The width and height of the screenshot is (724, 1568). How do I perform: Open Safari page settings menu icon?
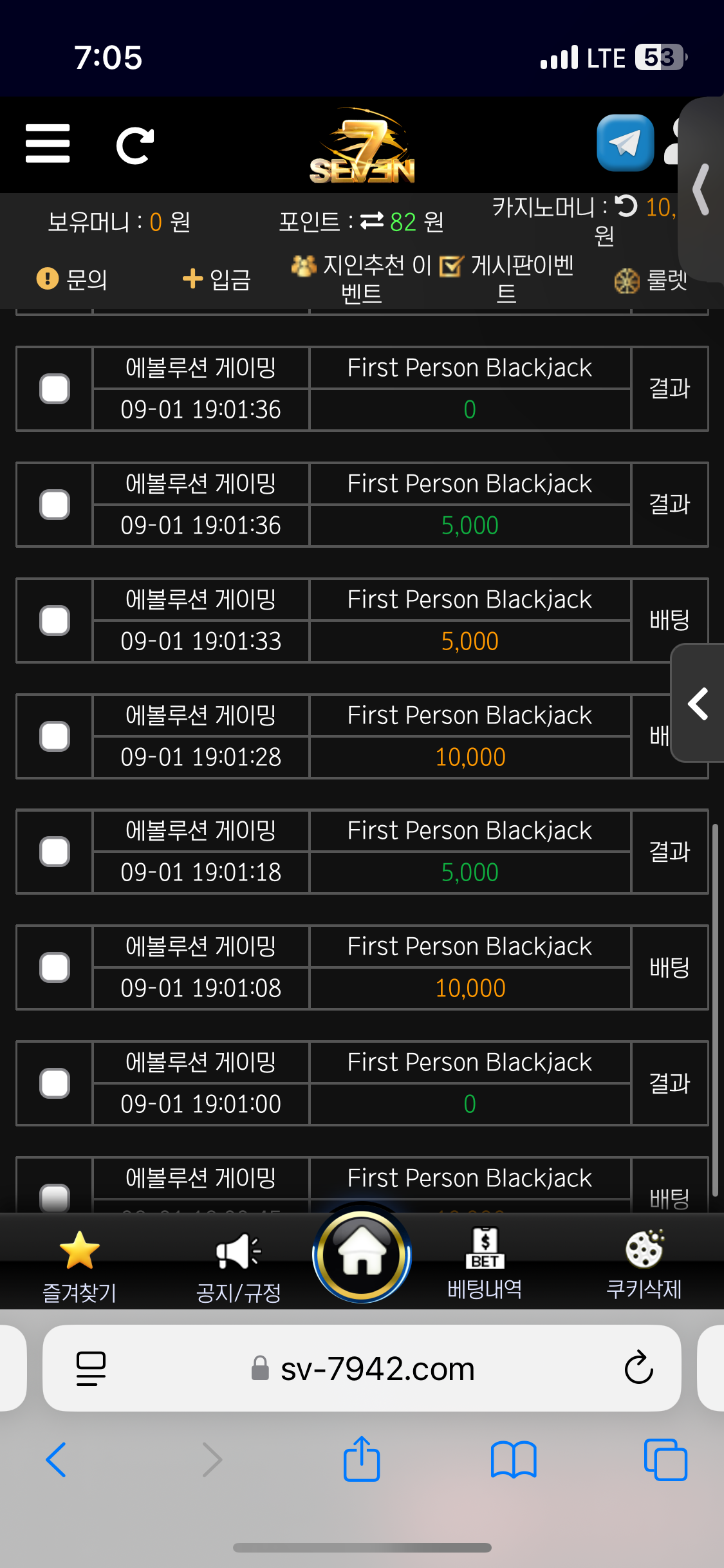coord(91,1368)
